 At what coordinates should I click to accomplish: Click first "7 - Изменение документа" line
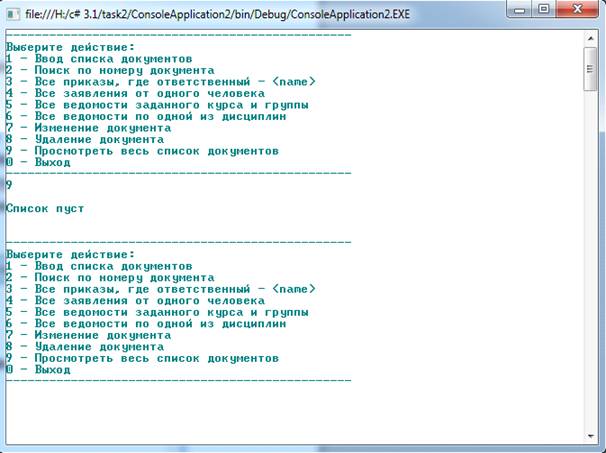coord(89,128)
